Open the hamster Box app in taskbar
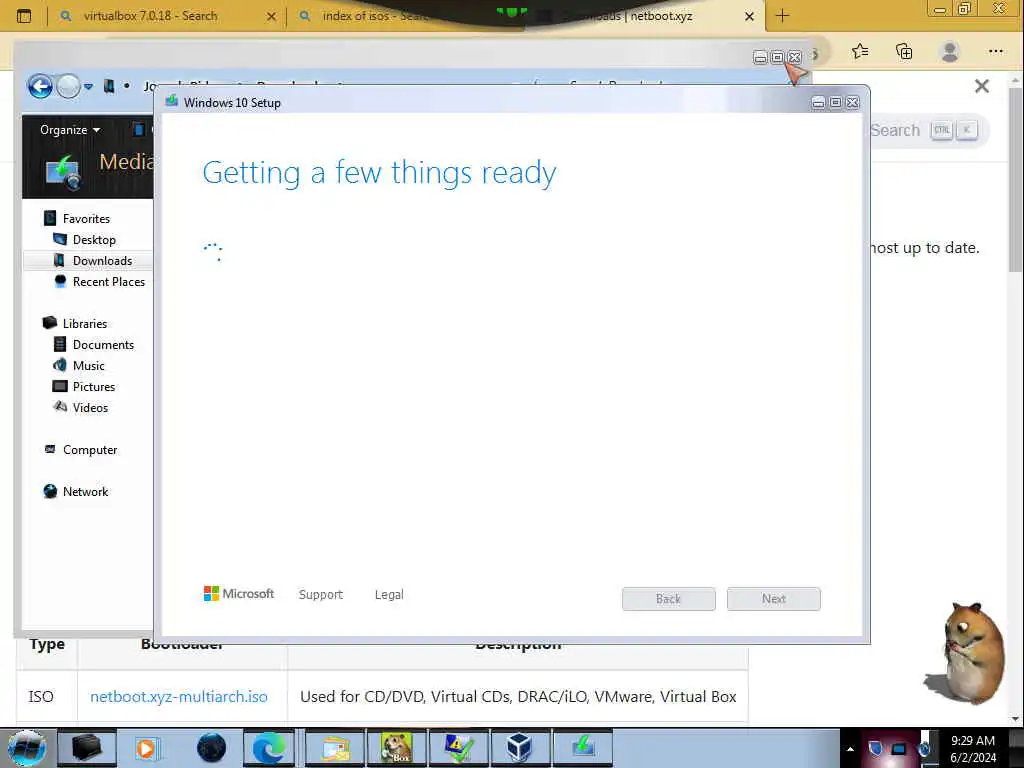This screenshot has width=1024, height=768. (x=396, y=748)
